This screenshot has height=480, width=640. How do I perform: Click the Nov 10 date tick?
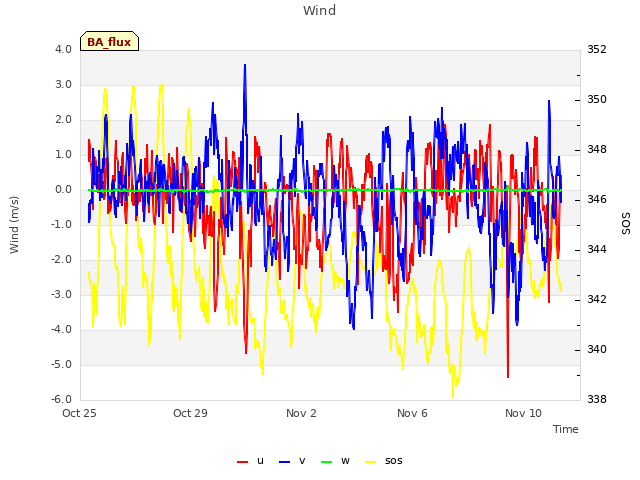tap(523, 413)
